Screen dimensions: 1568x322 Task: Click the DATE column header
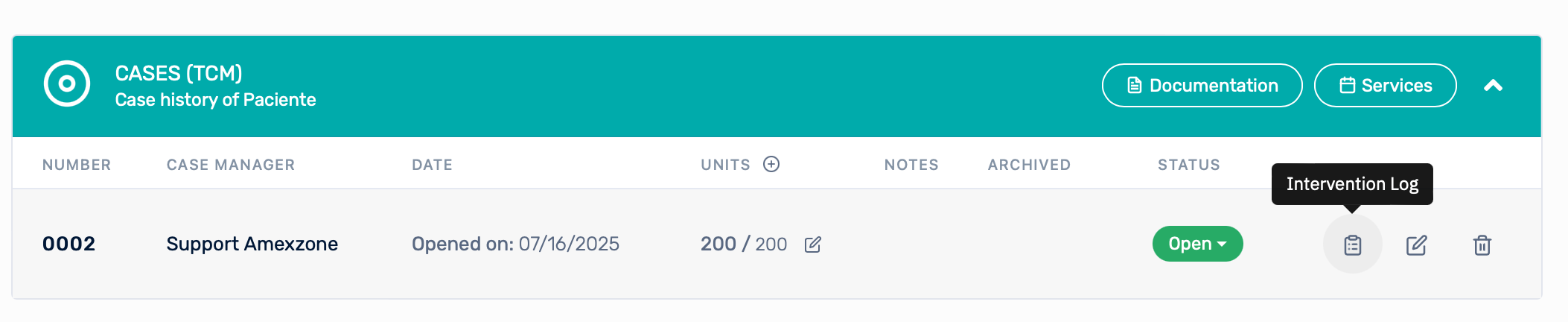pos(432,165)
